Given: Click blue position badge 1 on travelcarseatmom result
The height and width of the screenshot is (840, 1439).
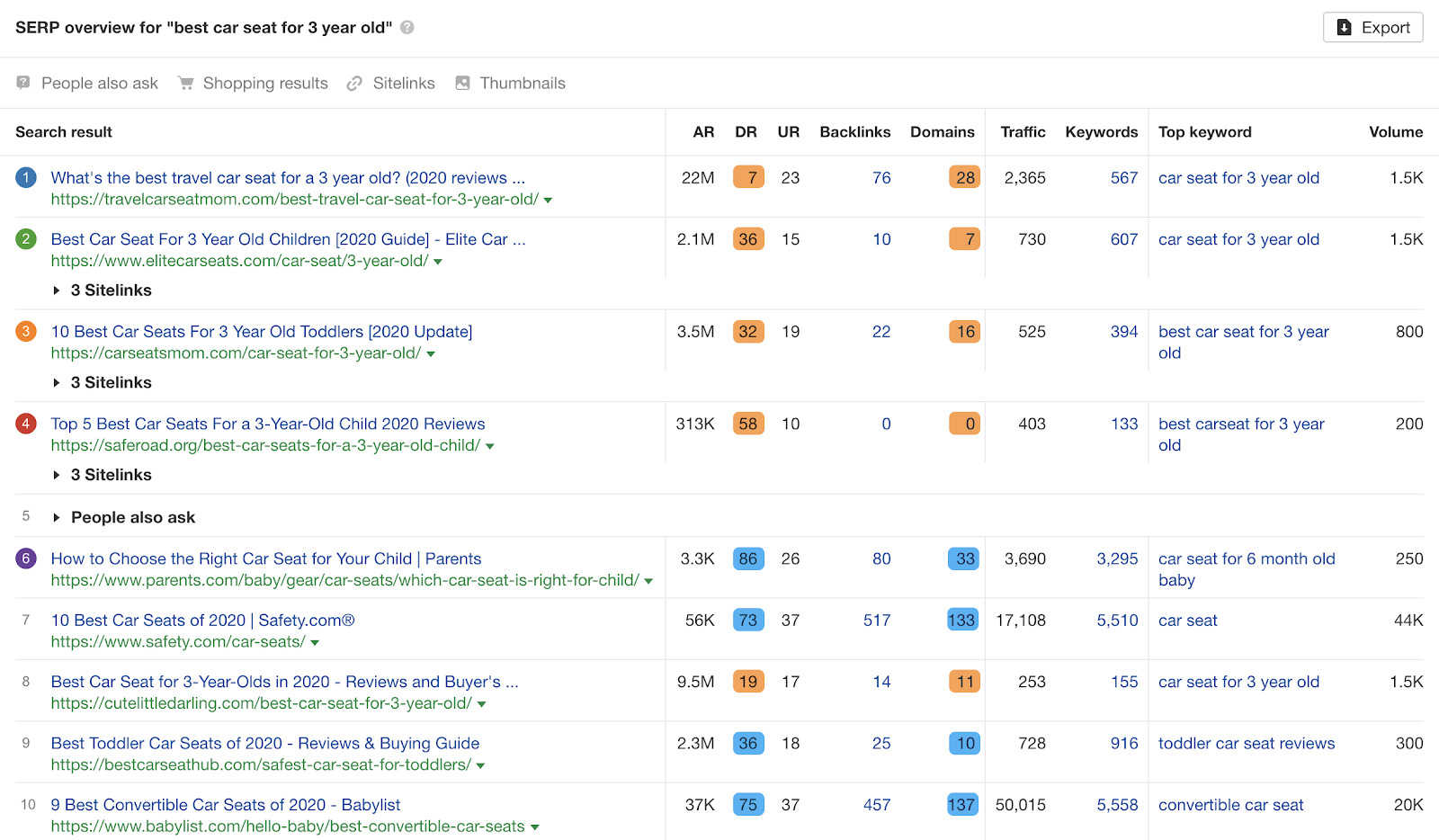Looking at the screenshot, I should (25, 178).
